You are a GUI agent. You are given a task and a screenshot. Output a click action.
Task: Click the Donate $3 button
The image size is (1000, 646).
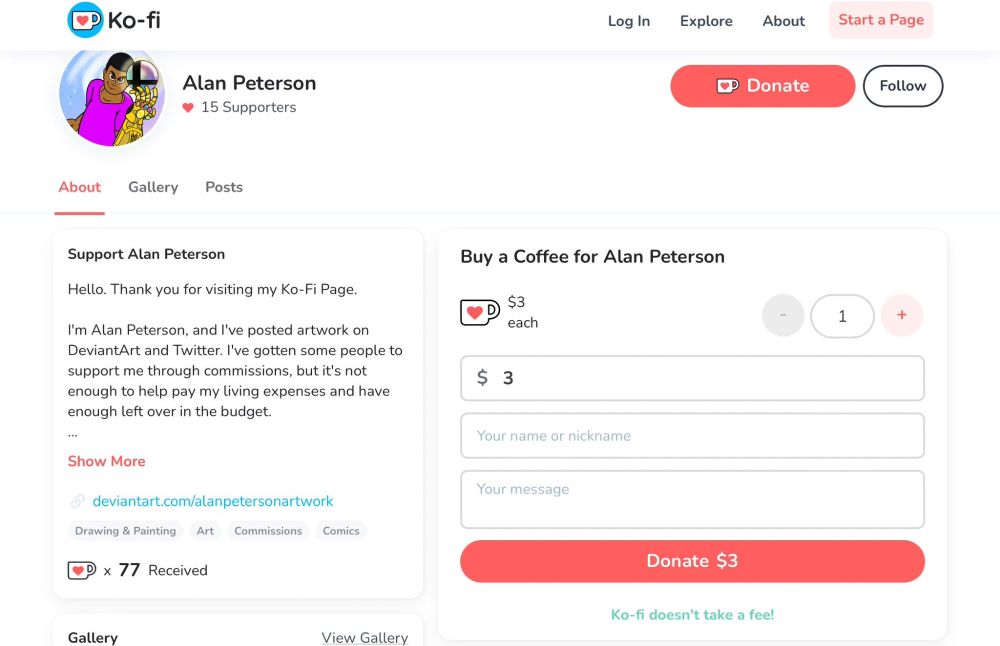pos(692,561)
